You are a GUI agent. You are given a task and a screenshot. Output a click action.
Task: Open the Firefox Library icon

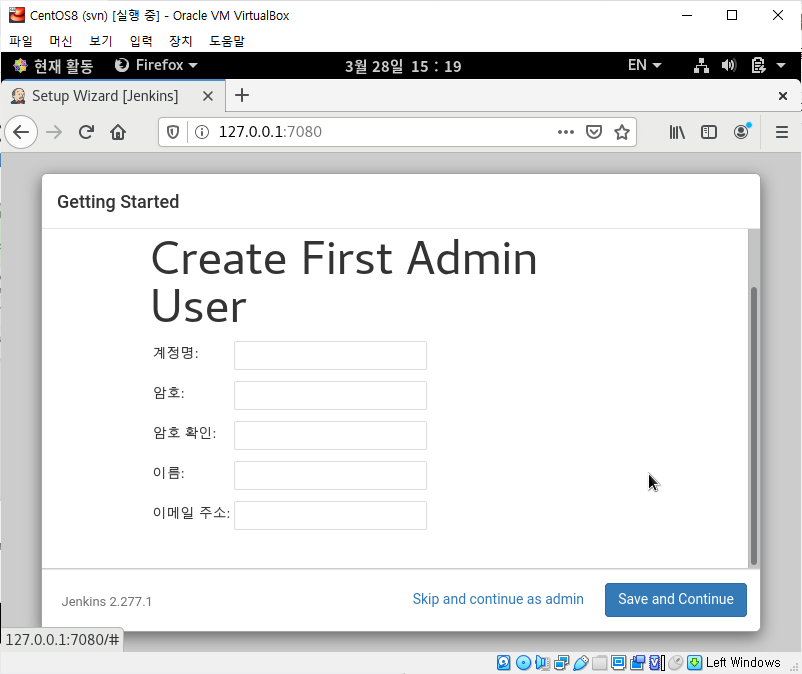pyautogui.click(x=677, y=132)
